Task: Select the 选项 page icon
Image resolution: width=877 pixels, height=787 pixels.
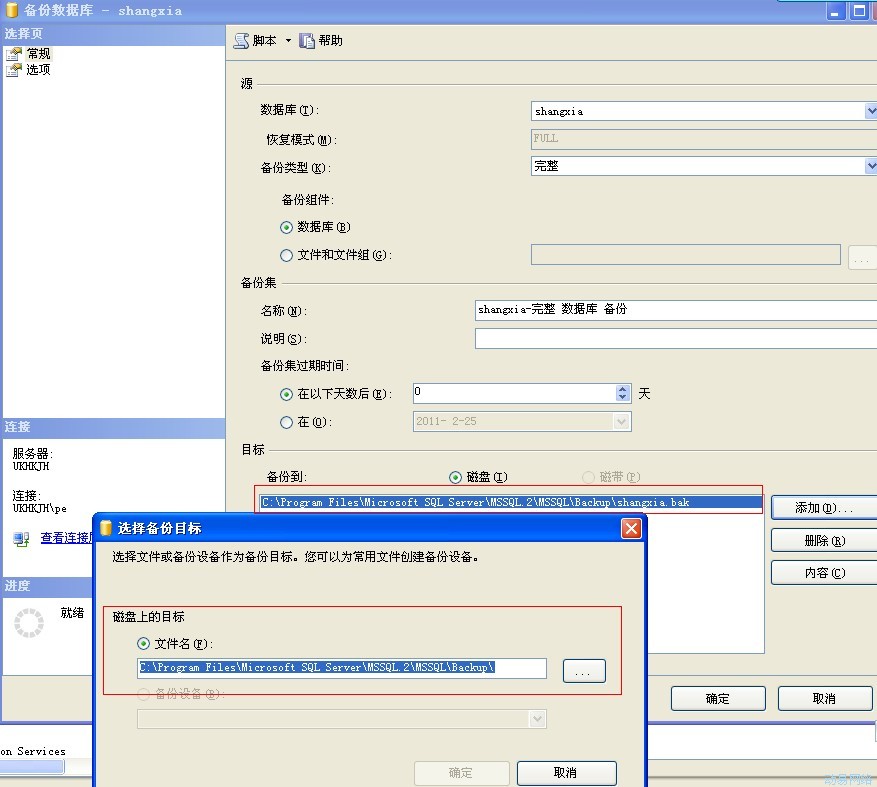Action: pos(13,70)
